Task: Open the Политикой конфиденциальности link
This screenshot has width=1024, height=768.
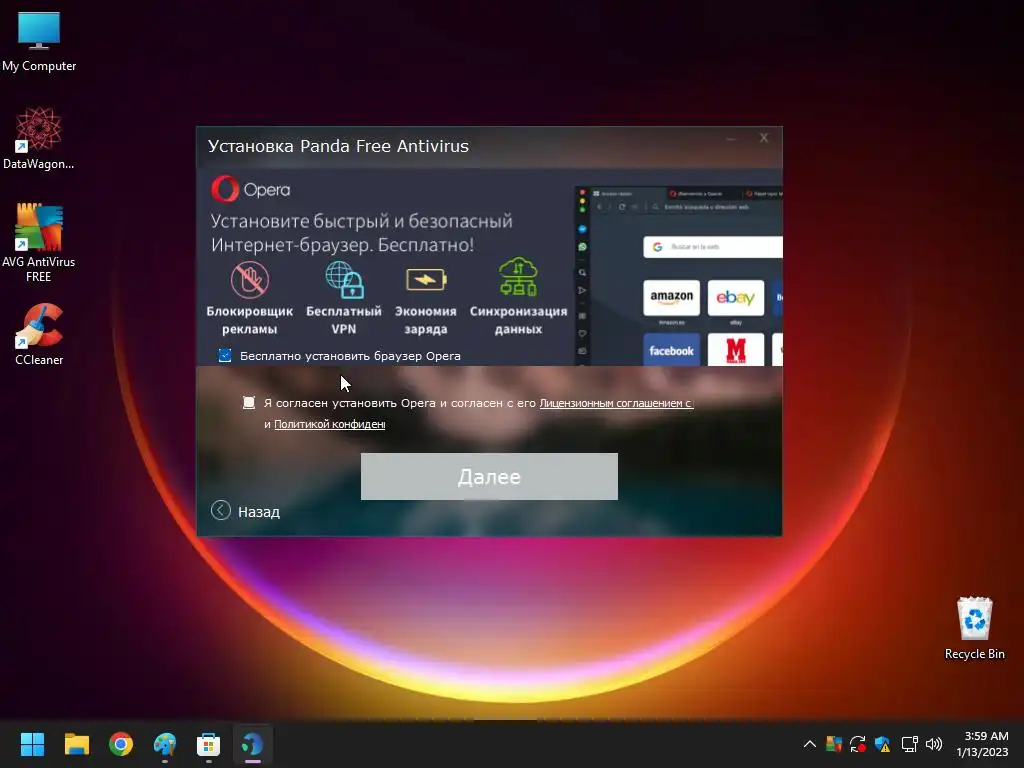Action: [330, 424]
